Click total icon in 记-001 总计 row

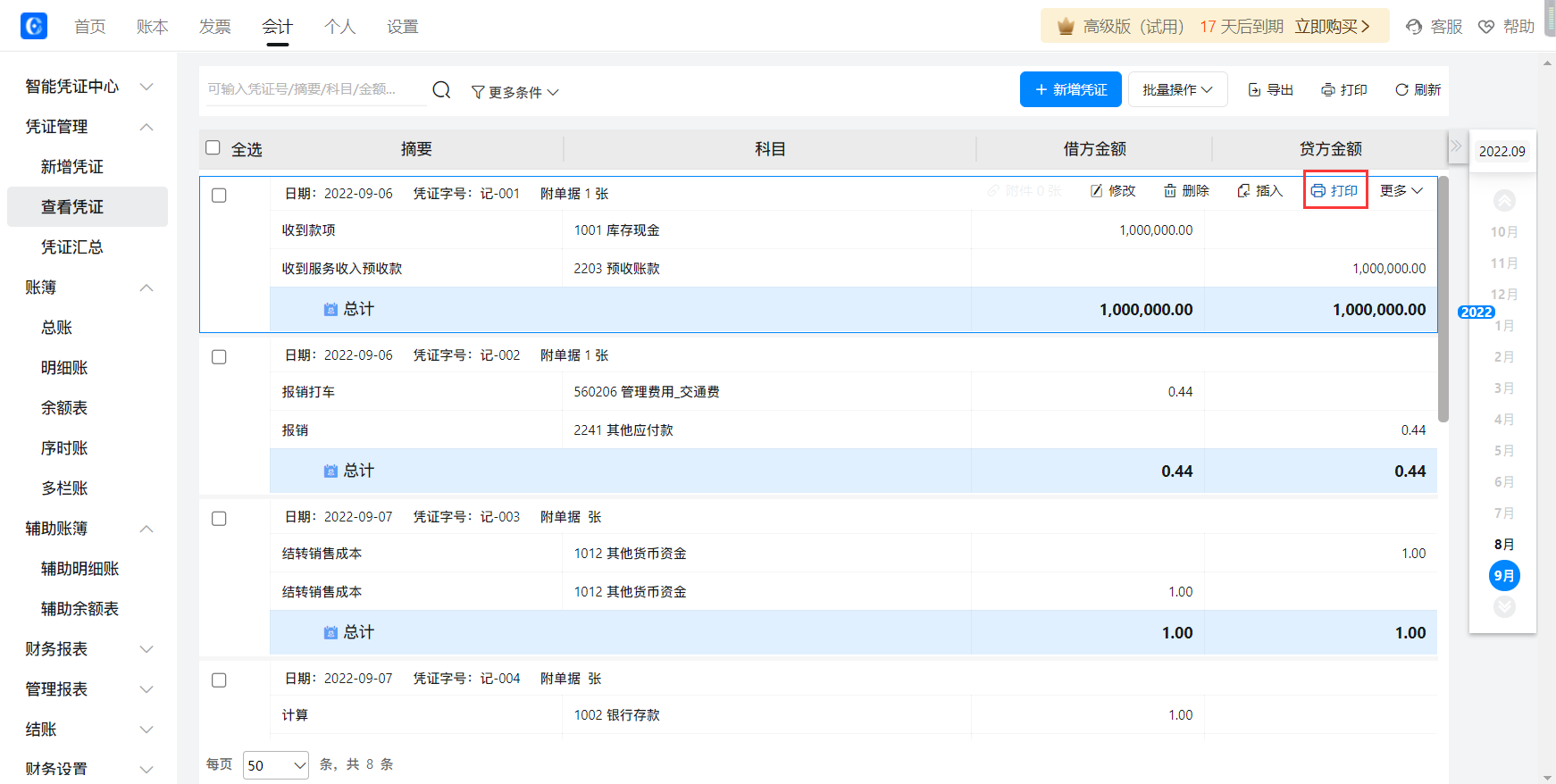(330, 309)
